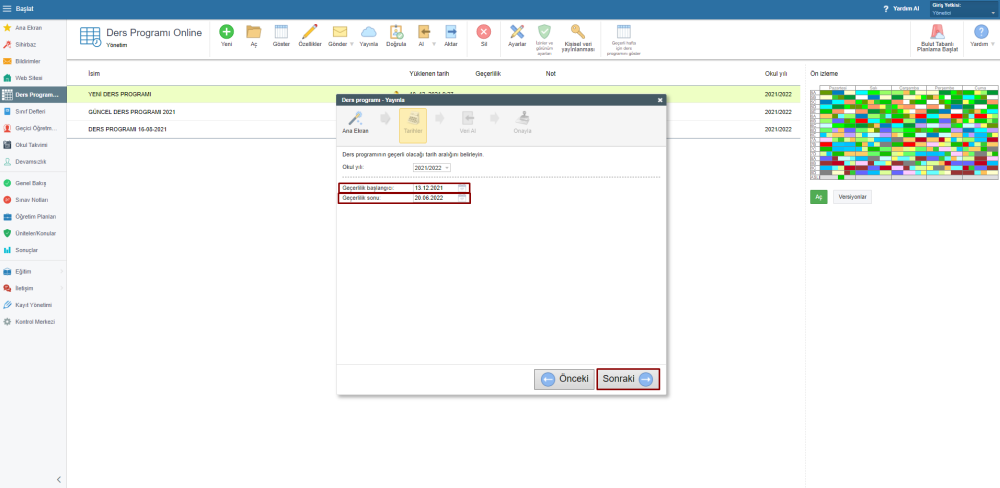This screenshot has width=1000, height=488.
Task: Select Okul Takvimi in the sidebar
Action: [x=33, y=145]
